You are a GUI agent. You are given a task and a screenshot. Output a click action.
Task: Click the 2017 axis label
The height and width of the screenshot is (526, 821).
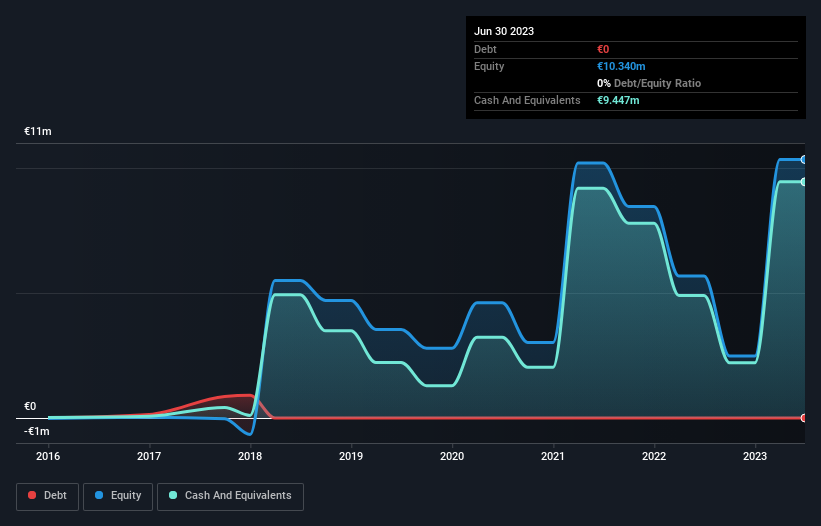149,456
